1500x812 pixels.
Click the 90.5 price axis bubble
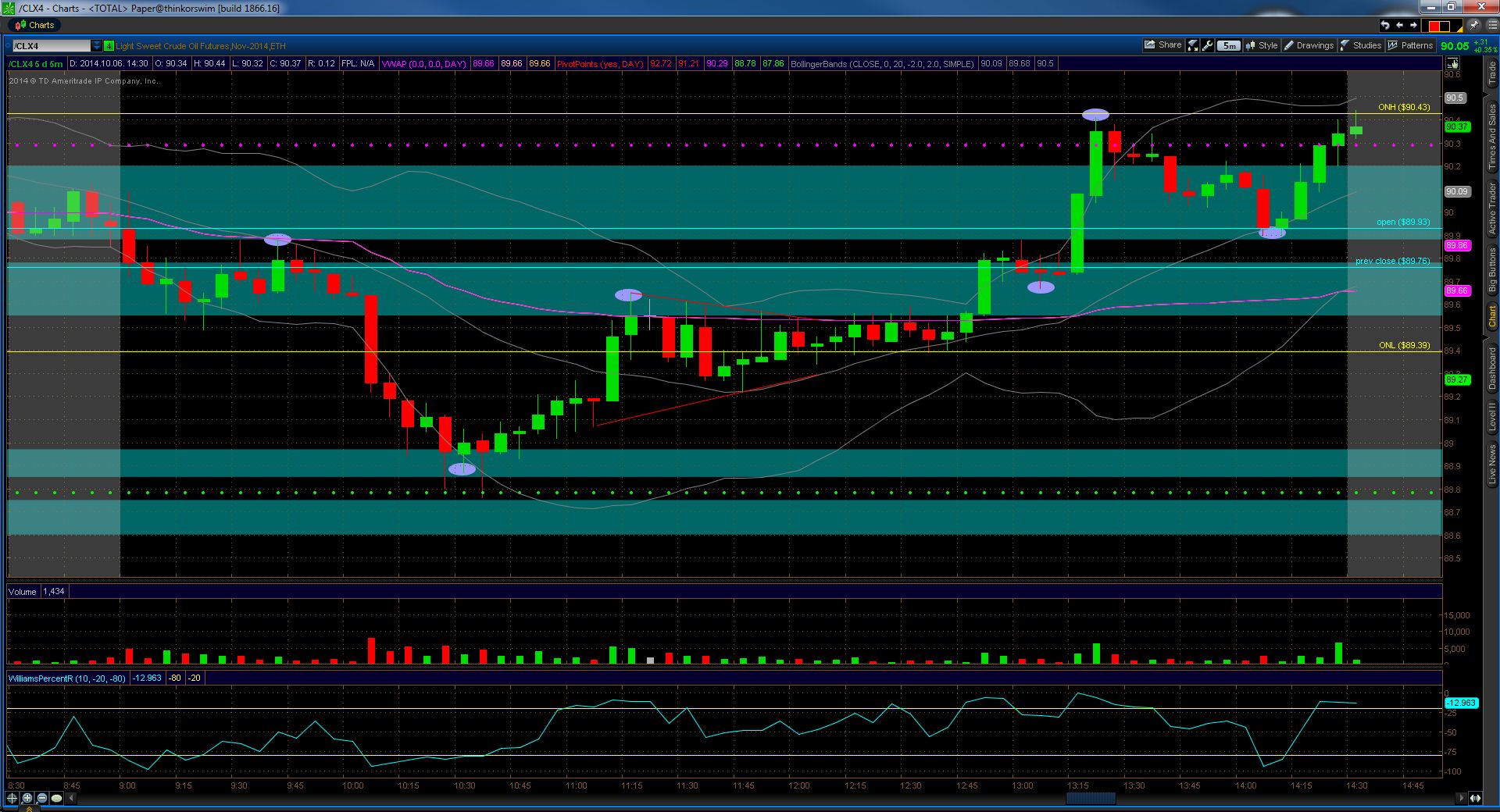pyautogui.click(x=1455, y=98)
